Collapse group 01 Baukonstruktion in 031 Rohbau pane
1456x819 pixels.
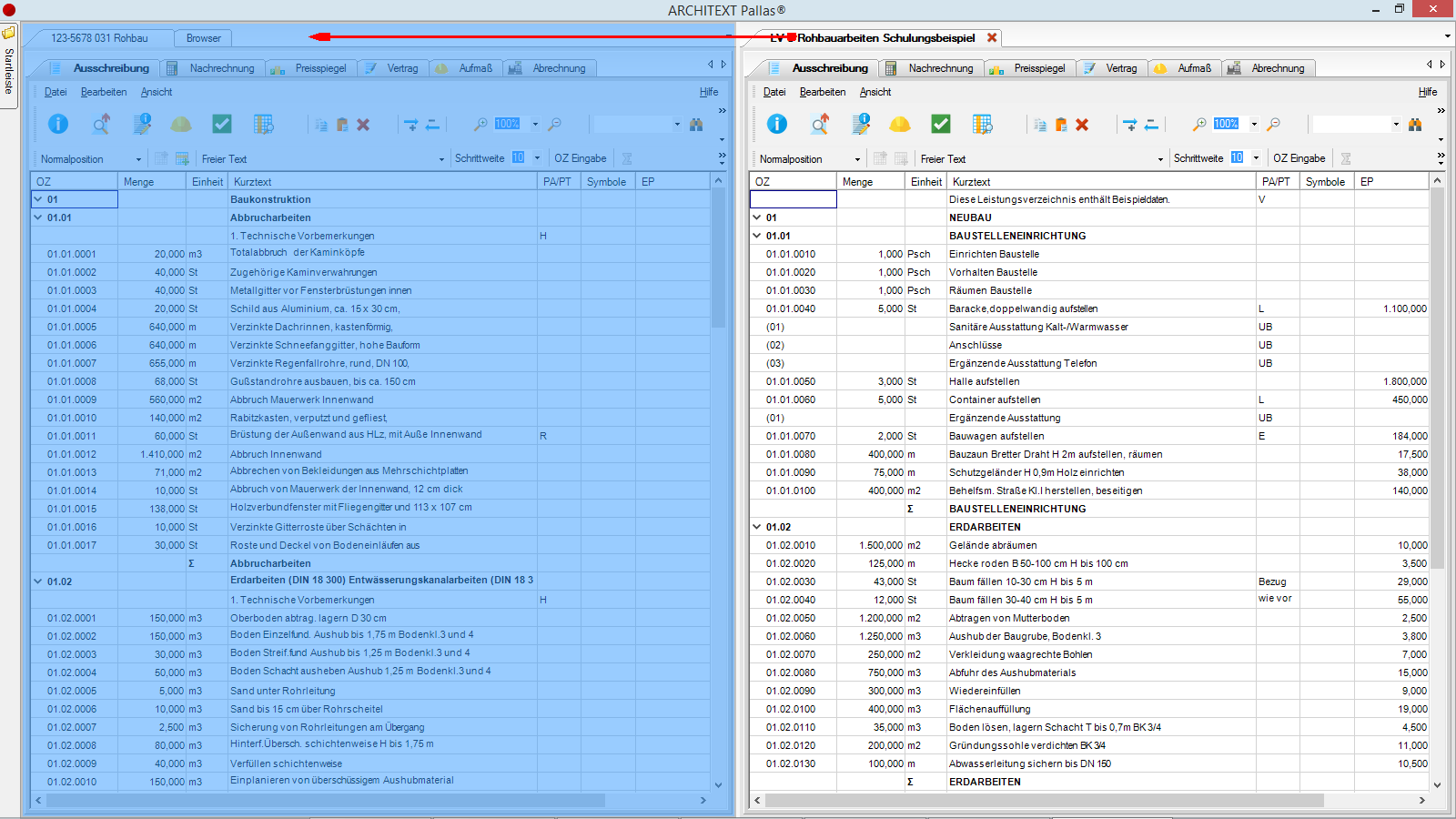pyautogui.click(x=38, y=199)
